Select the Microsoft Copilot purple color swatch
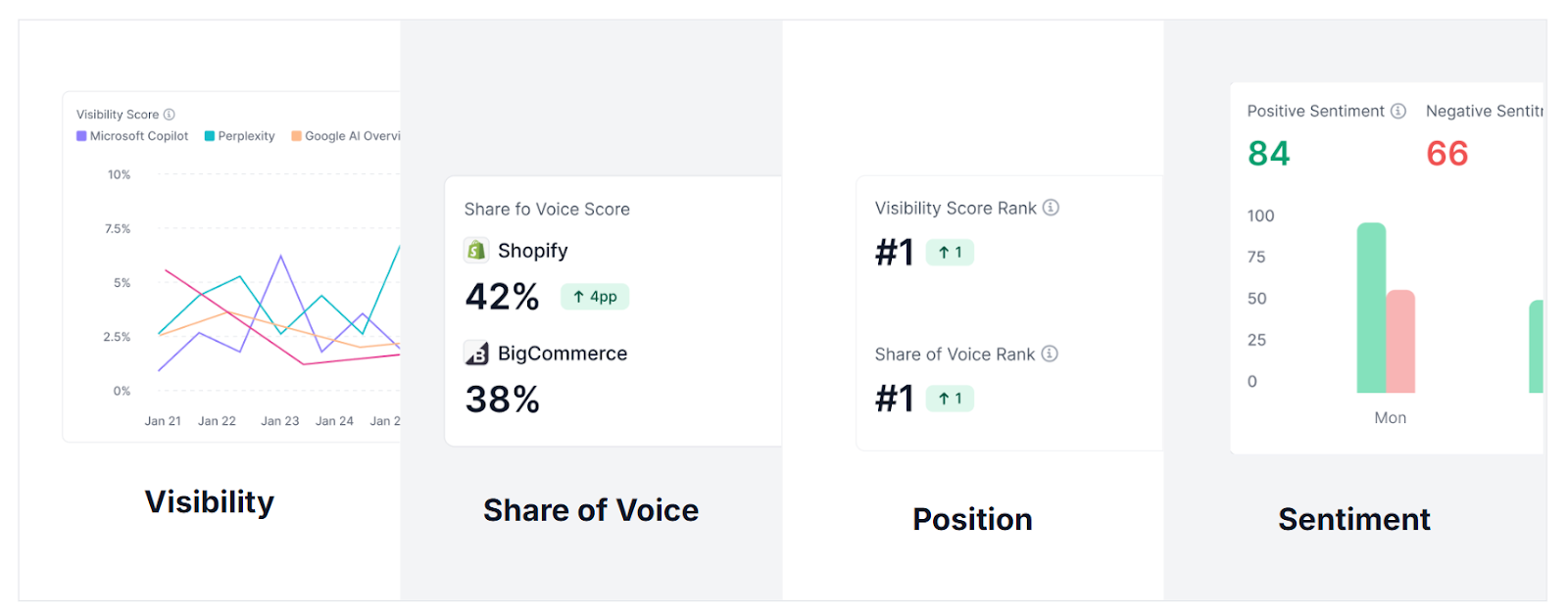Screen dimensions: 1568x615 [x=78, y=135]
